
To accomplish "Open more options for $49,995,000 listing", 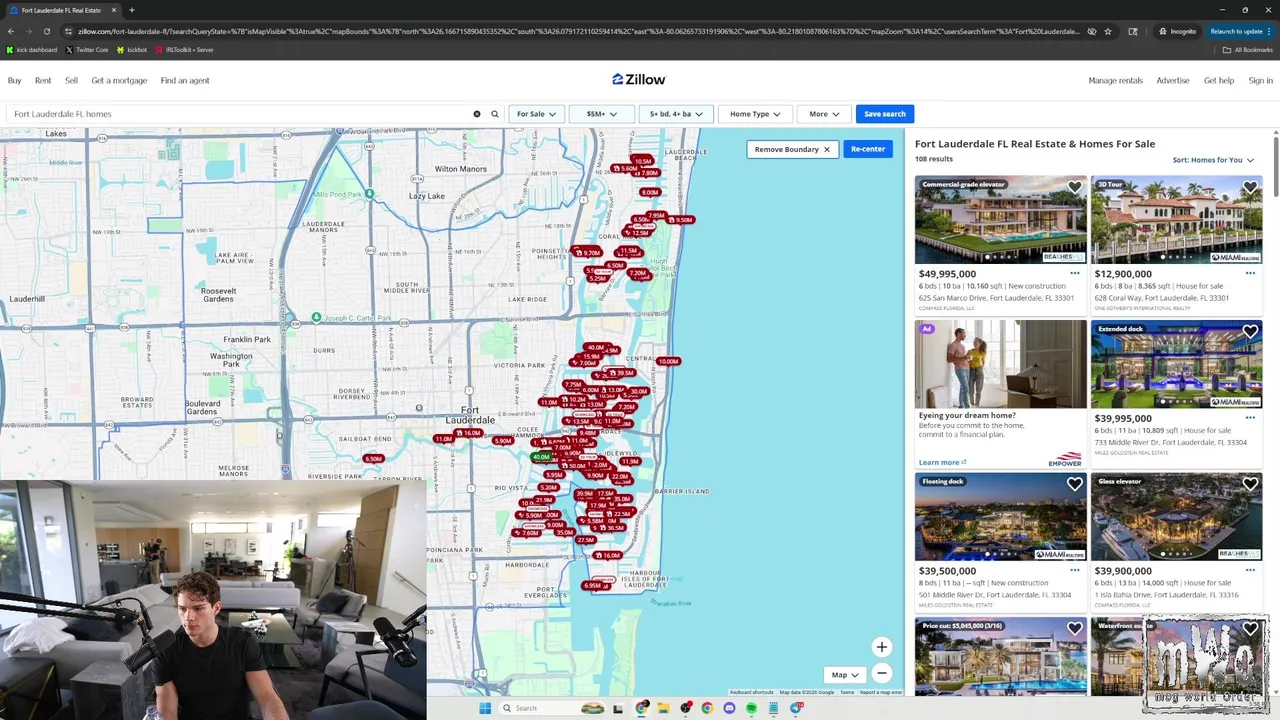I will [x=1074, y=273].
